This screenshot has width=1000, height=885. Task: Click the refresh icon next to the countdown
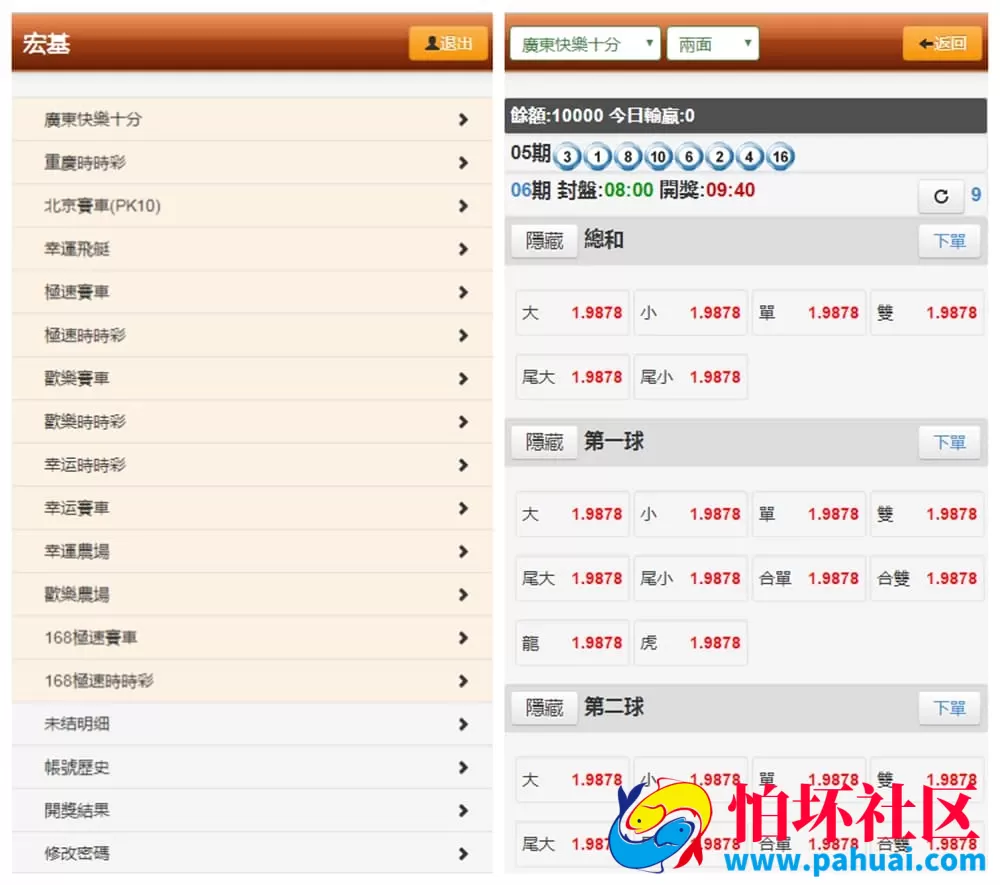940,197
